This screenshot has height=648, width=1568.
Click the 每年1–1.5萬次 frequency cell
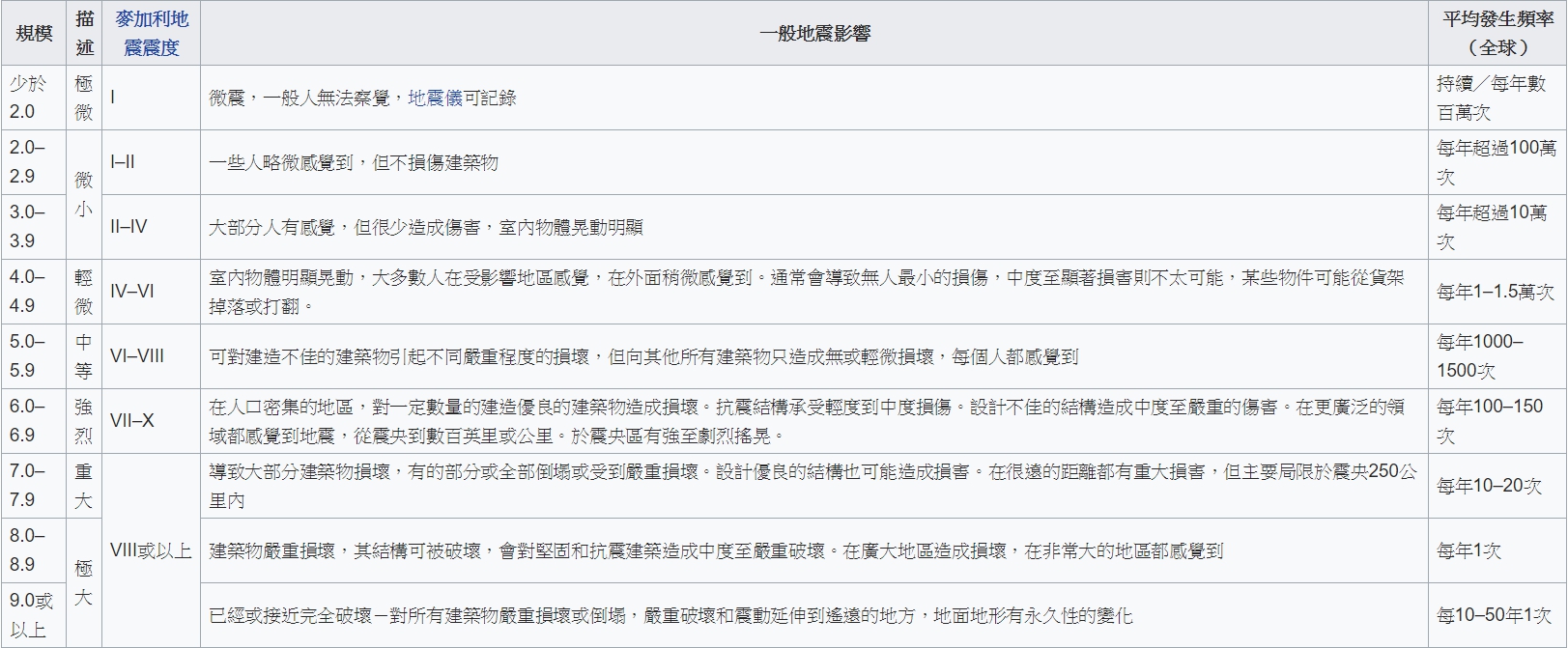[1497, 292]
